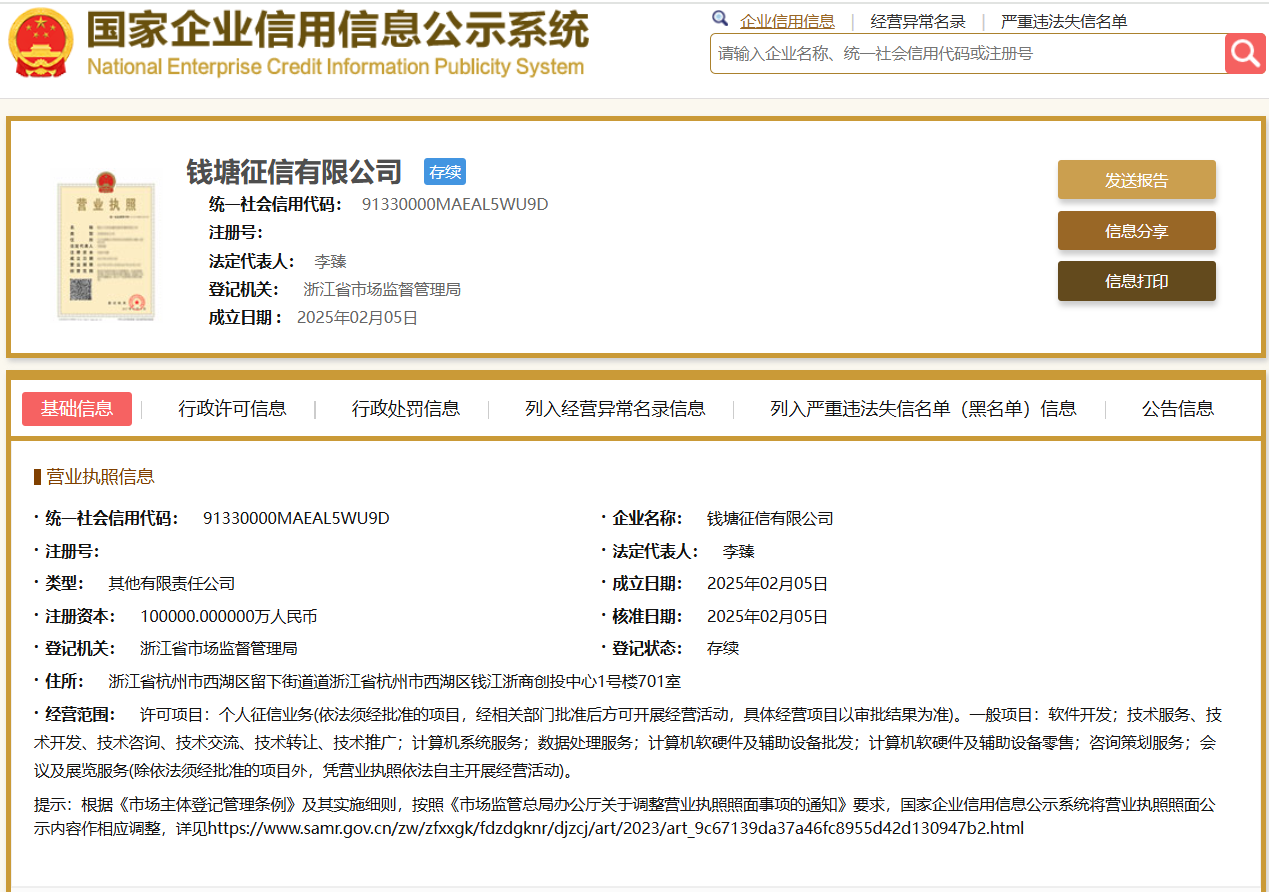Click the small magnifier icon beside 企业信用信息

720,19
